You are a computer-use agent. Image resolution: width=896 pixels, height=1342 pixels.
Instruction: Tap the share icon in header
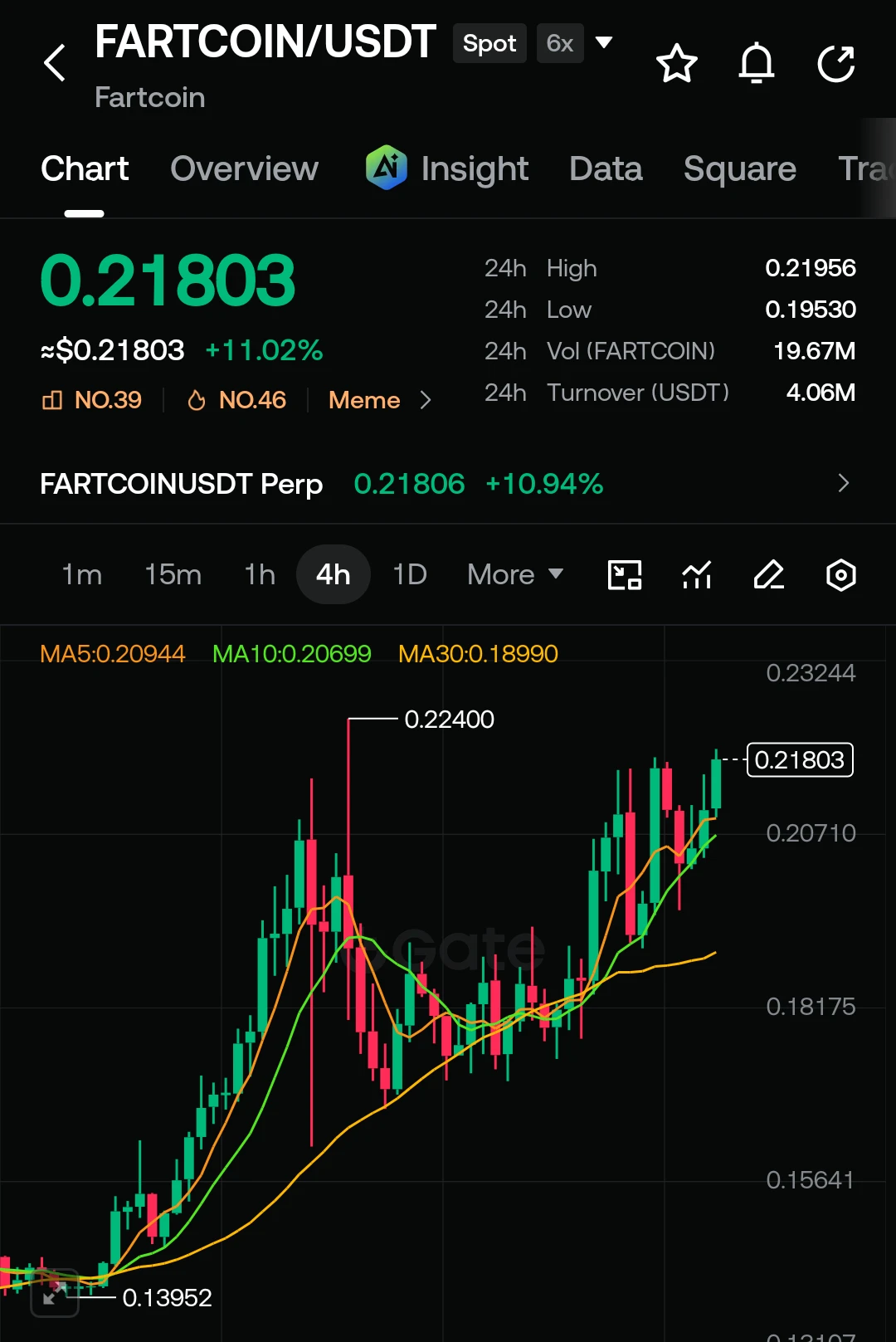[x=836, y=64]
